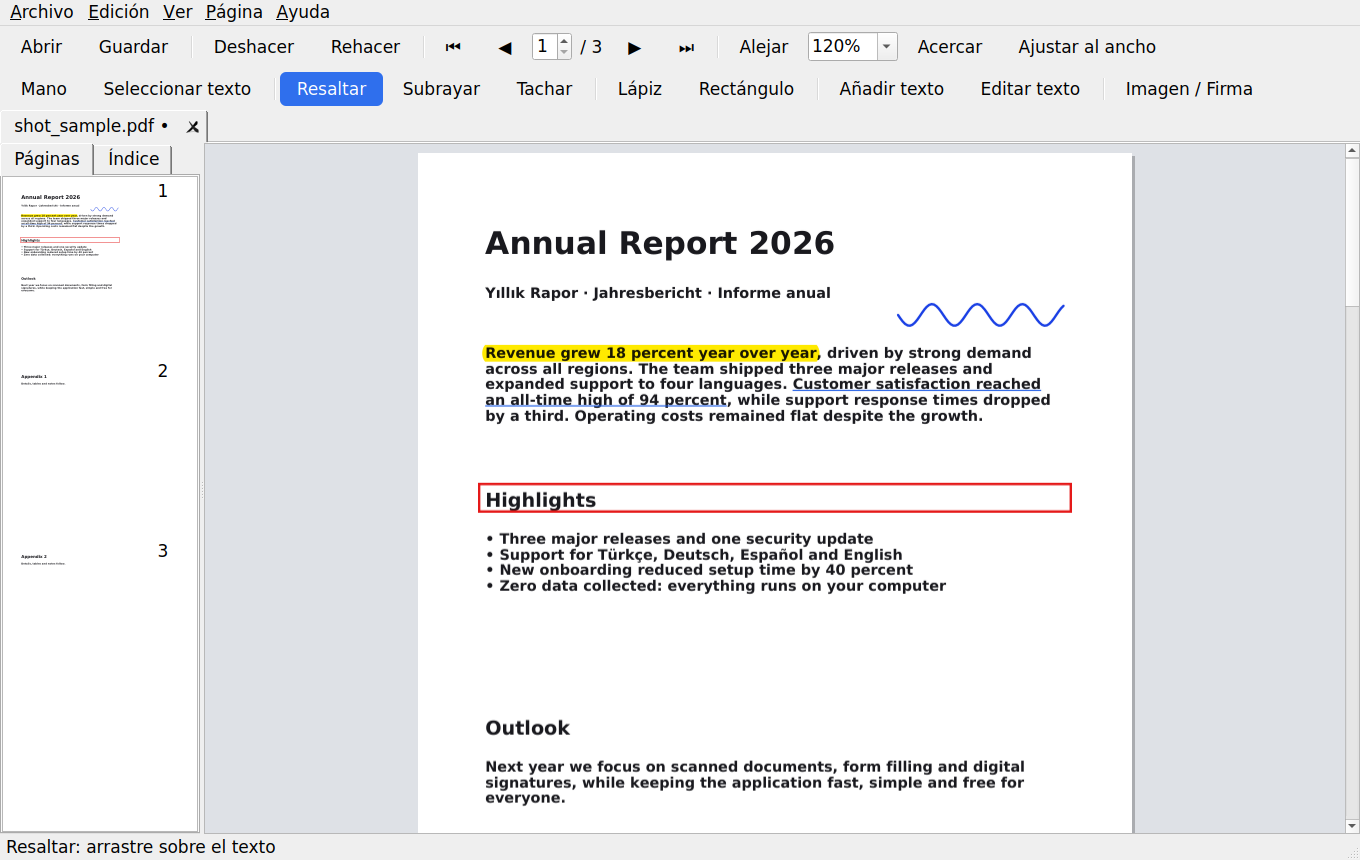
Task: Go to the previous page arrow
Action: coord(505,47)
